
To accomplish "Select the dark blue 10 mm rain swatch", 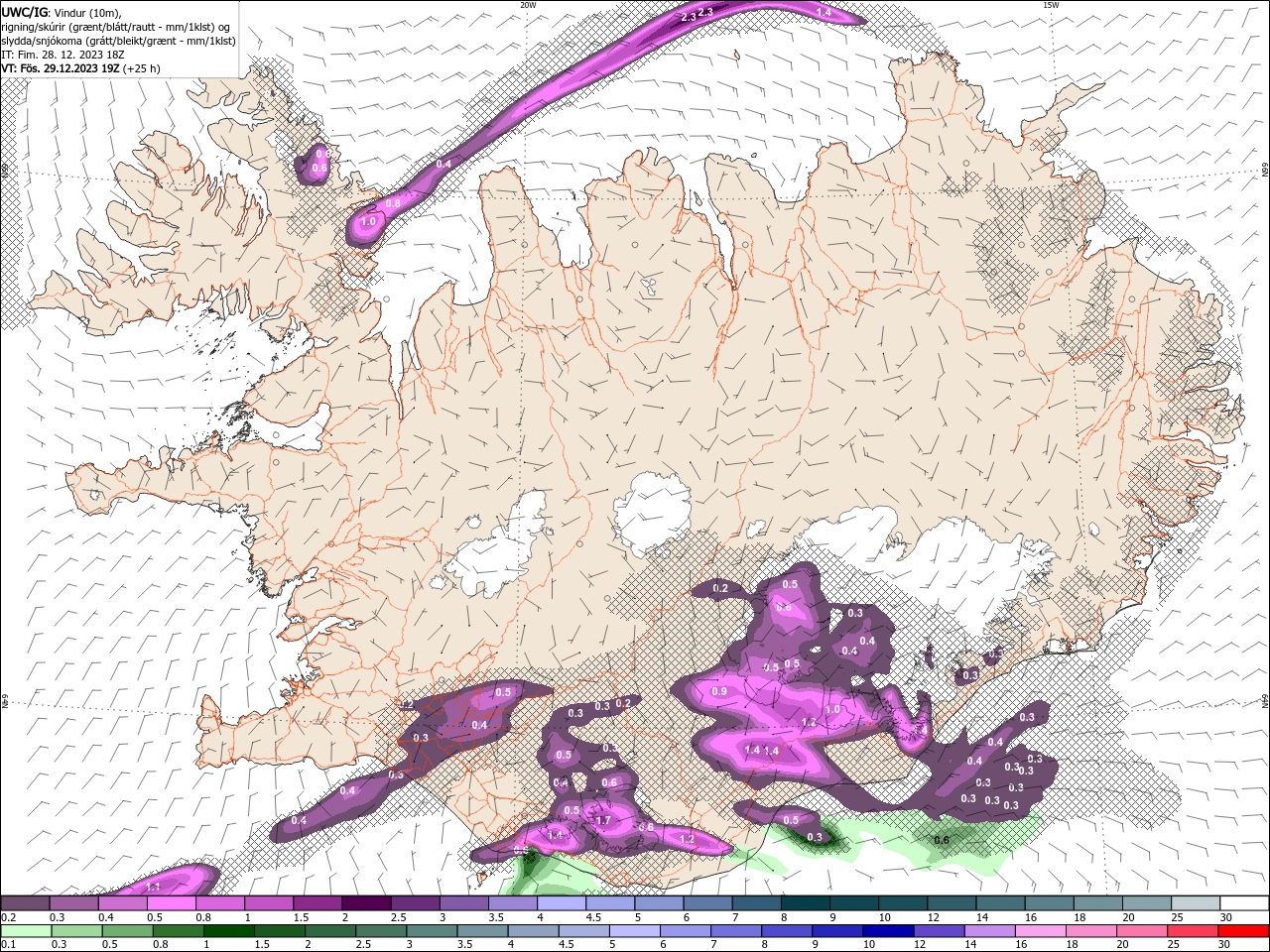I will (x=886, y=931).
